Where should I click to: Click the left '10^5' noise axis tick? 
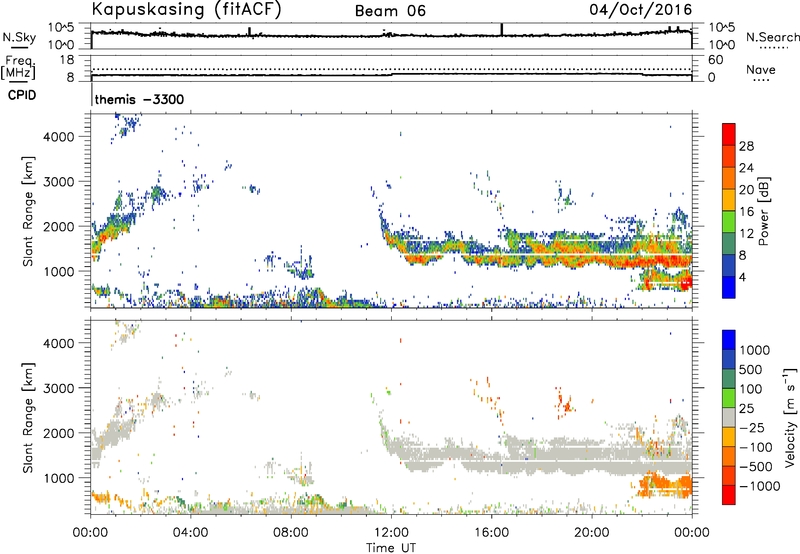[x=61, y=28]
